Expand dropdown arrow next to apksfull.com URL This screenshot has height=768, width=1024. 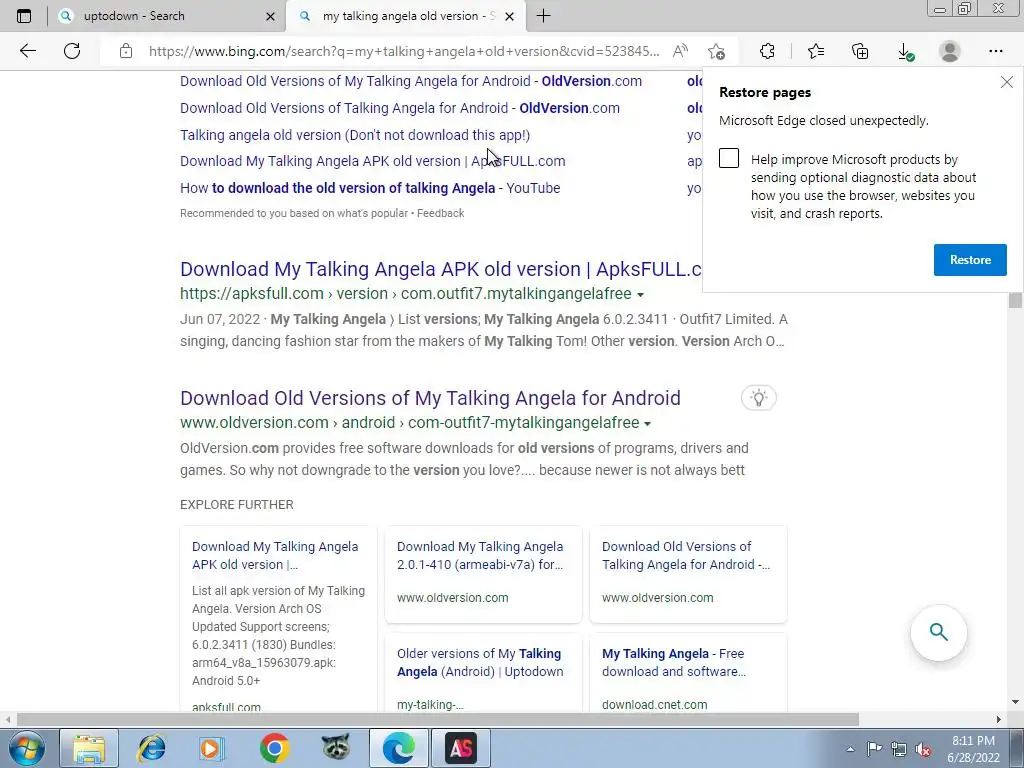tap(641, 295)
